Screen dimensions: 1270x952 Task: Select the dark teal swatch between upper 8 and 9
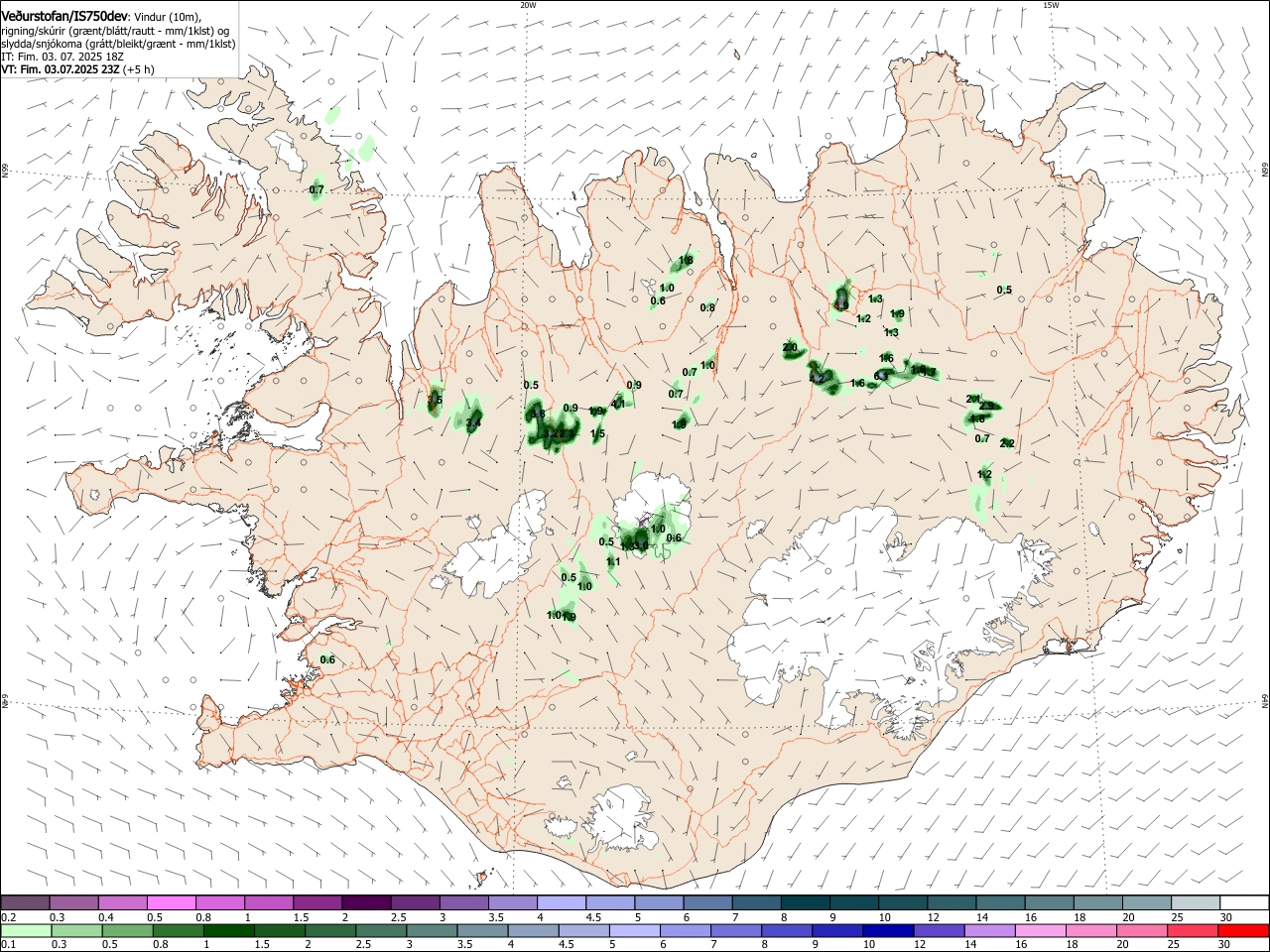pos(806,903)
